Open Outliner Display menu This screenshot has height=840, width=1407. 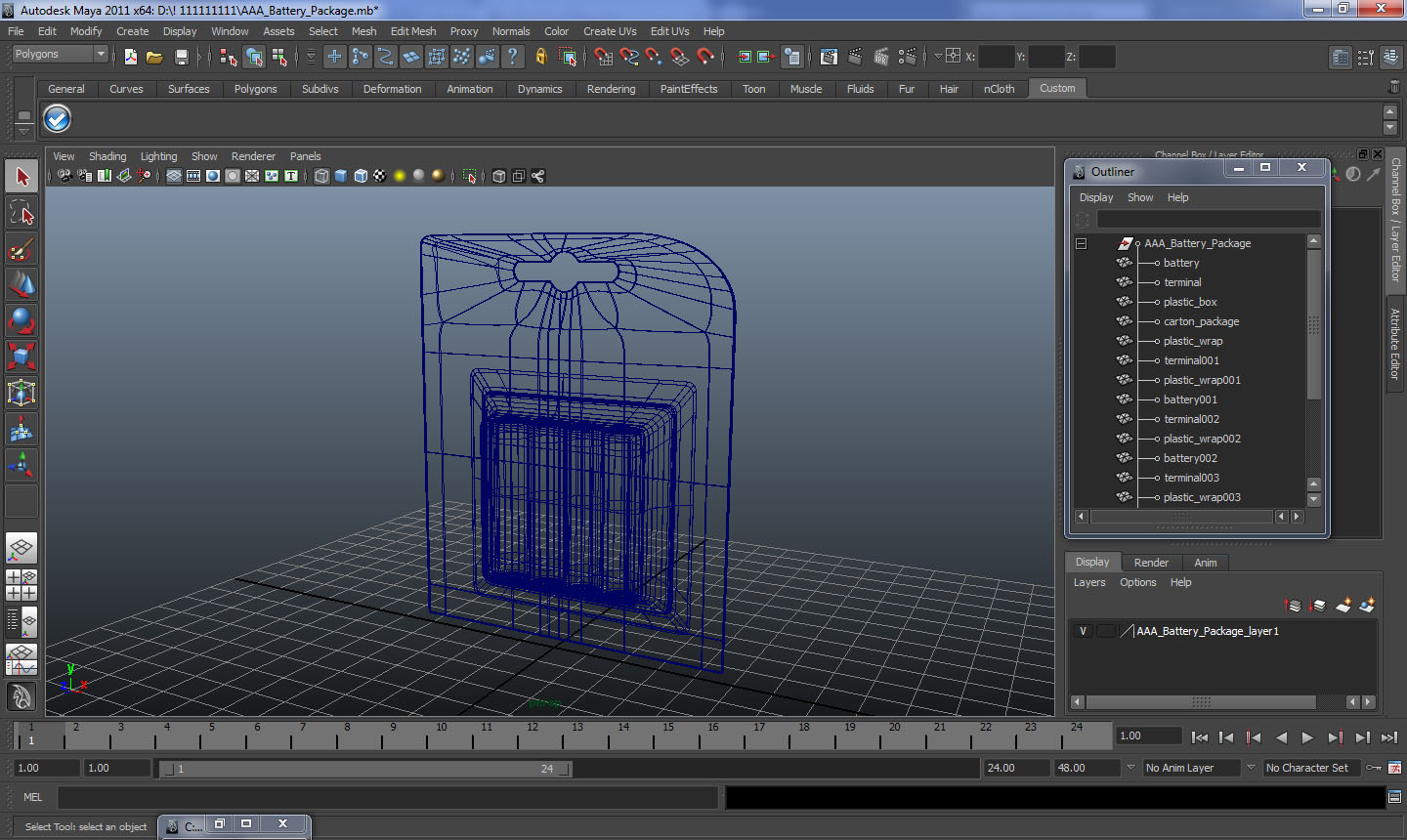click(x=1096, y=197)
